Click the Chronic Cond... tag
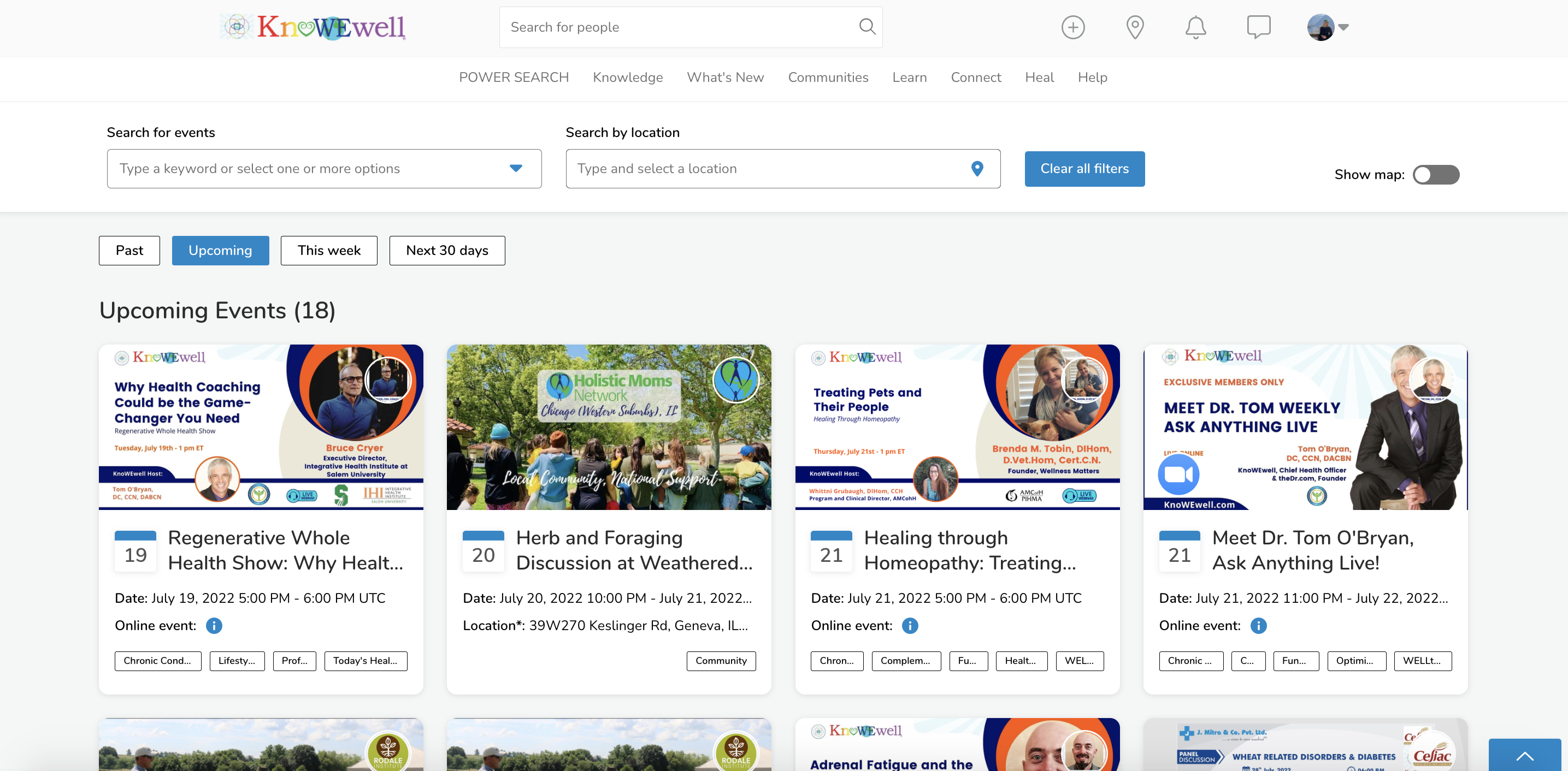1568x771 pixels. click(x=158, y=661)
